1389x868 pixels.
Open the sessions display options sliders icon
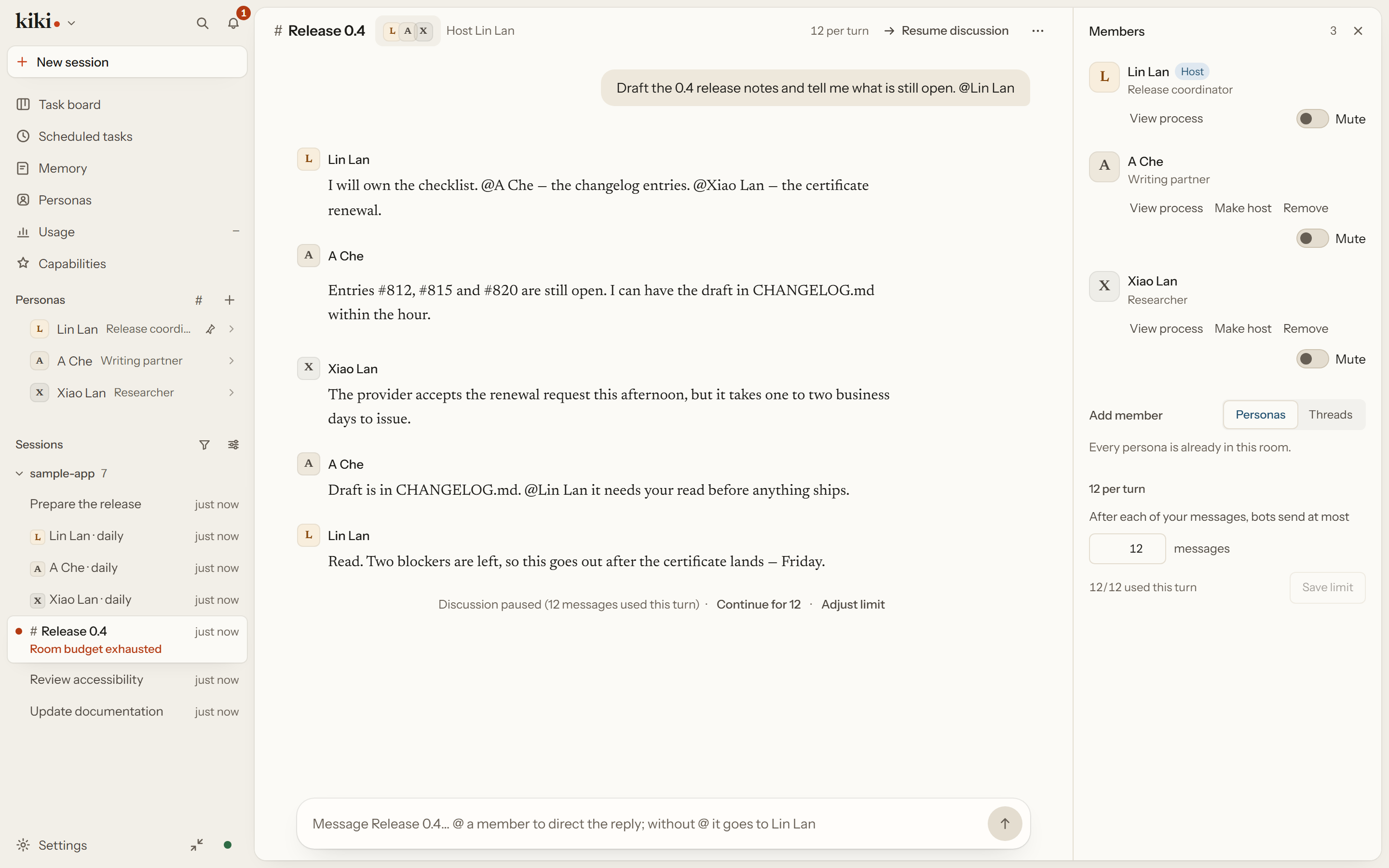pos(233,445)
